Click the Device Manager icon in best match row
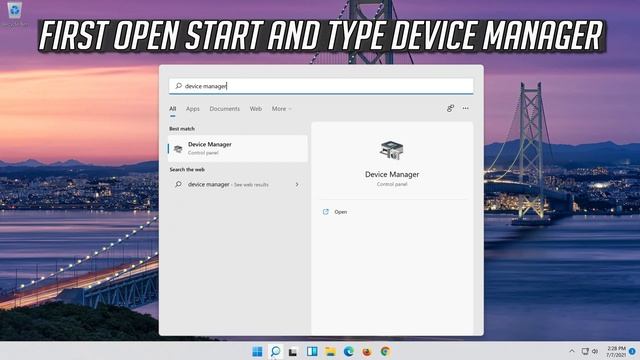640x360 pixels. click(178, 149)
